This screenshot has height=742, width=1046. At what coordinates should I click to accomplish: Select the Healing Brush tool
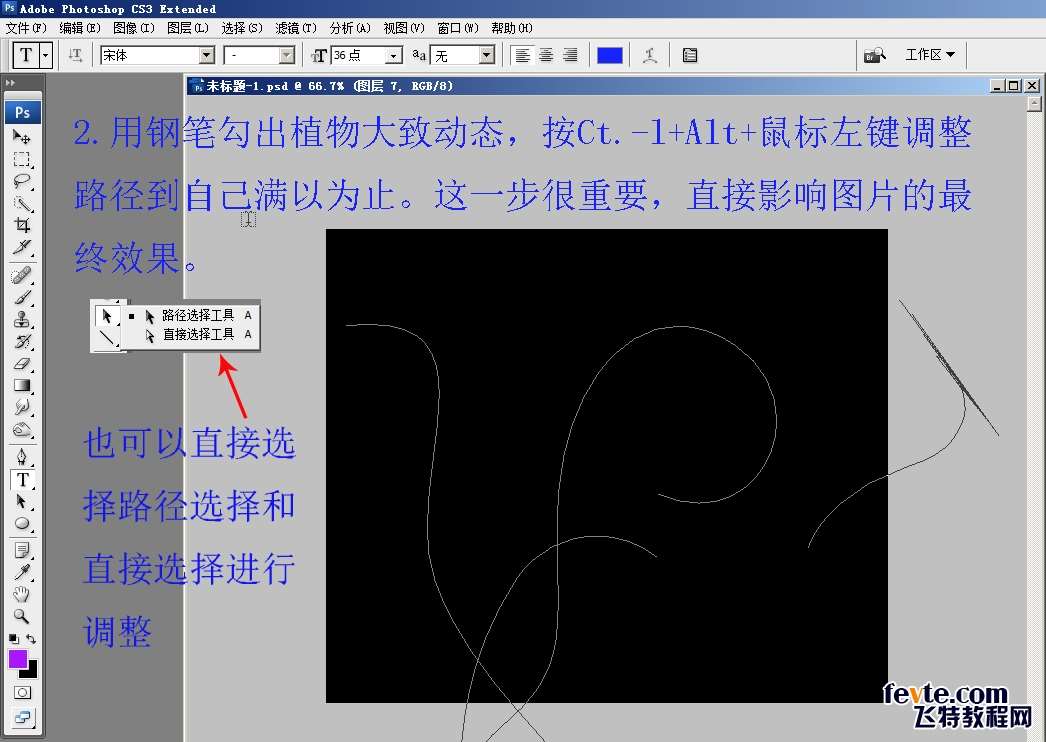[21, 274]
